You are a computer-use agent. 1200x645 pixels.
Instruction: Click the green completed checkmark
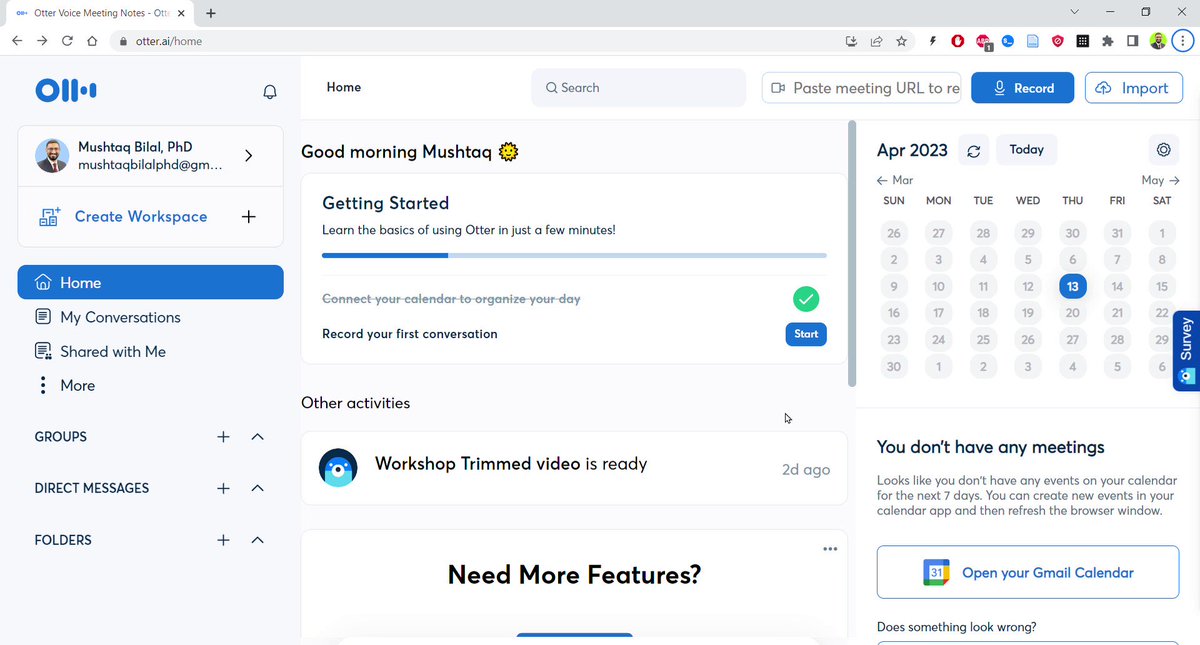point(806,298)
